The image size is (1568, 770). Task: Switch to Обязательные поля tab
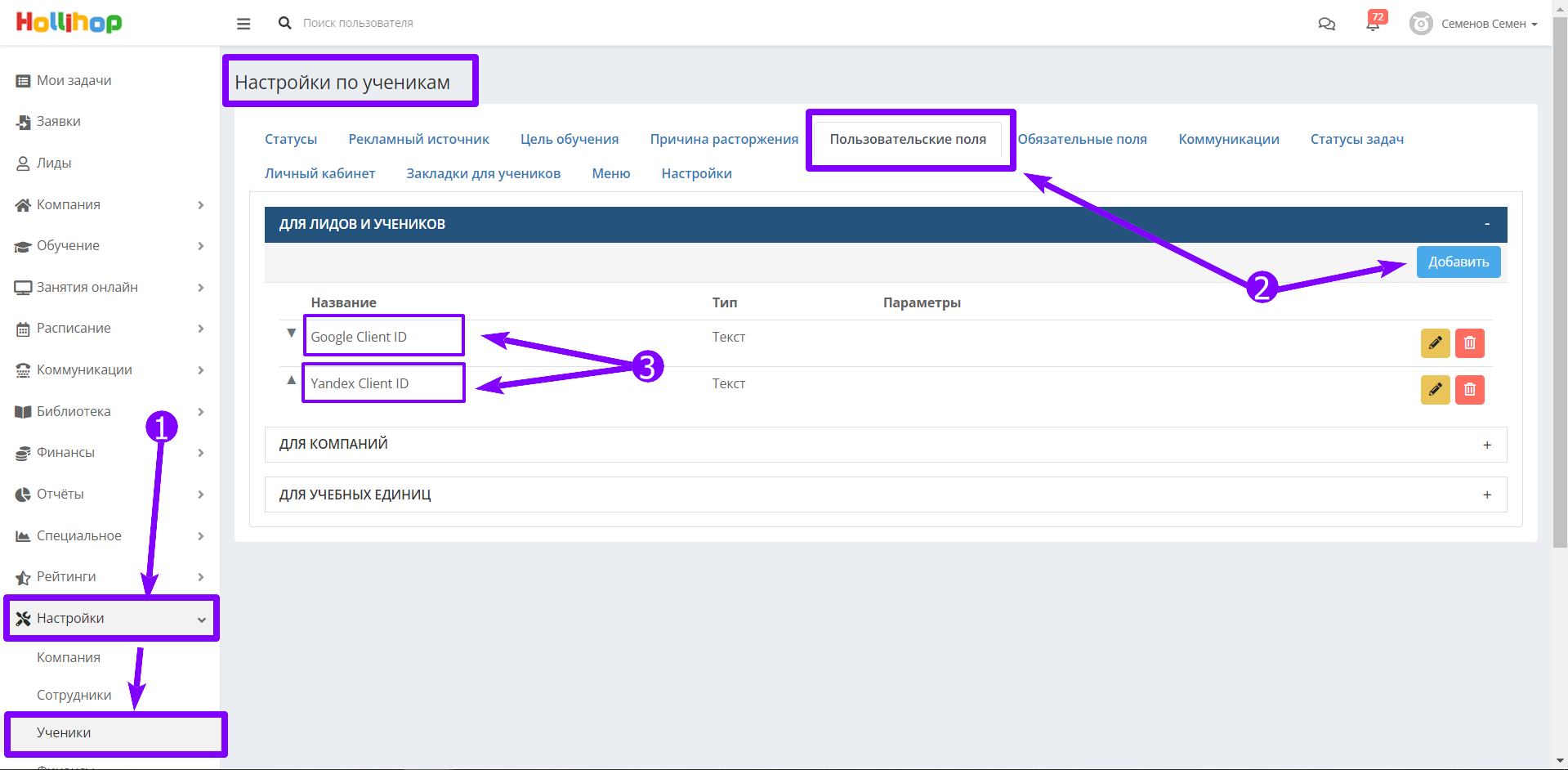coord(1083,139)
